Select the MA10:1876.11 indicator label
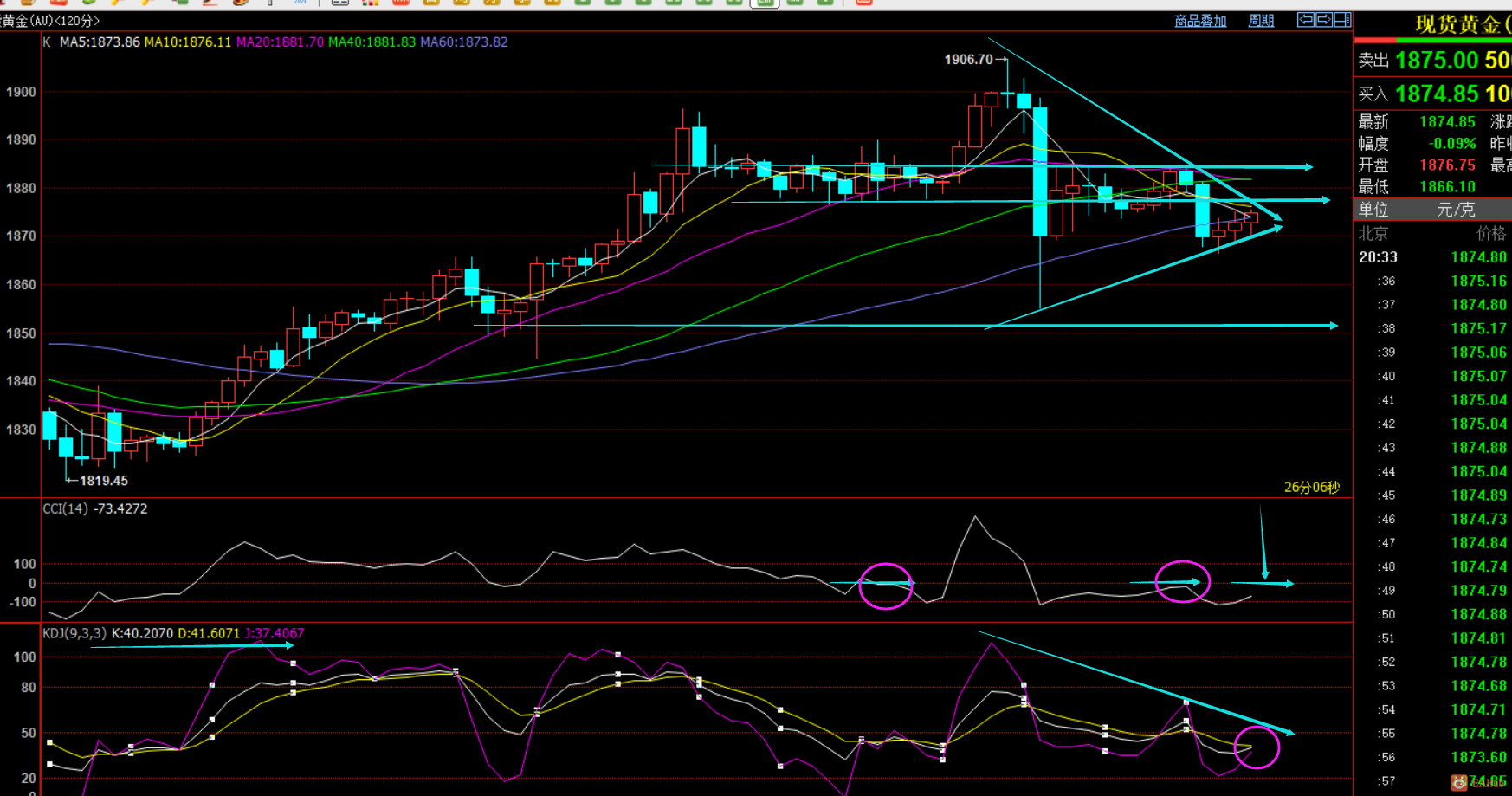 (x=188, y=42)
